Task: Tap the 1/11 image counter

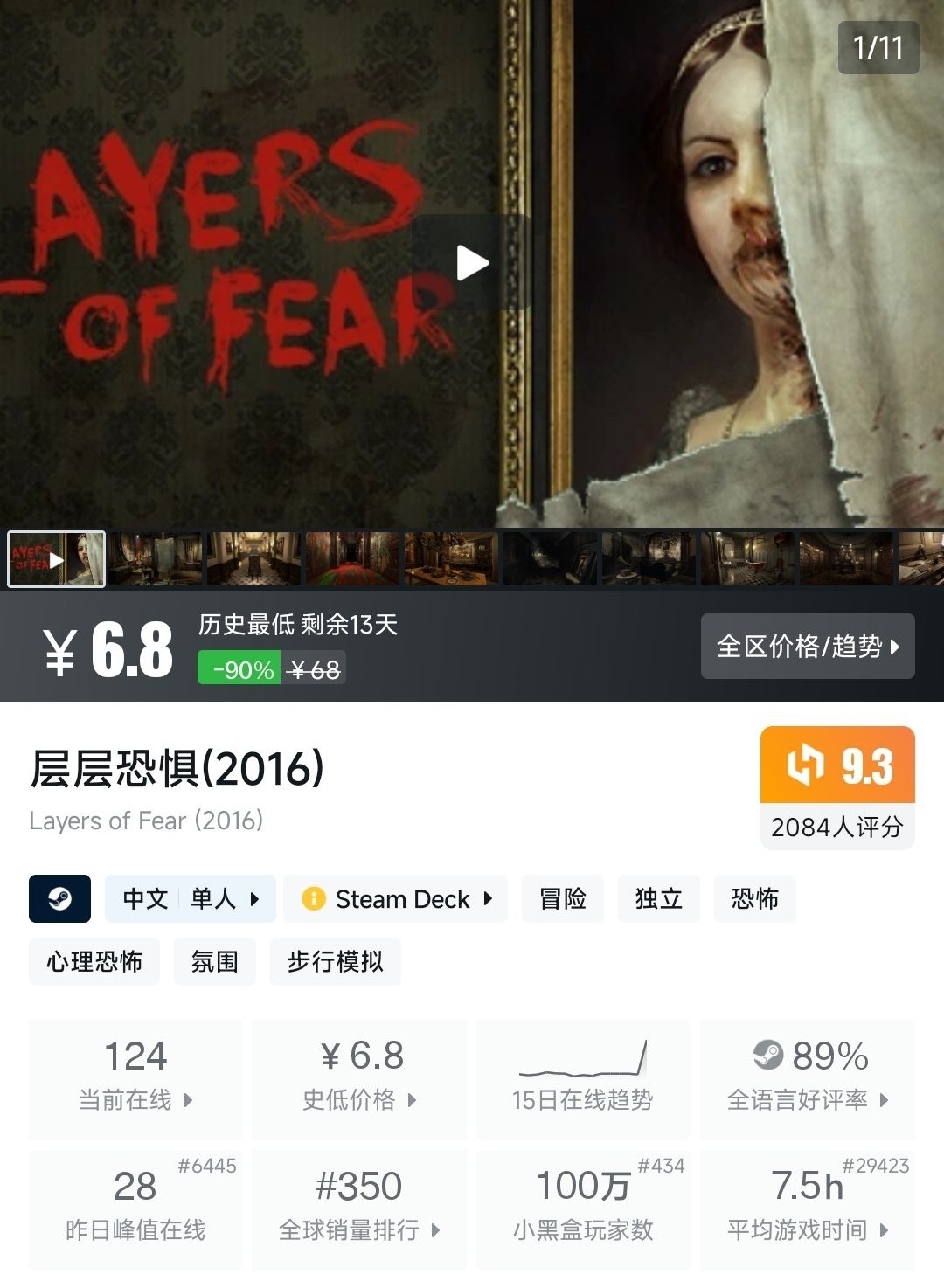Action: coord(878,47)
